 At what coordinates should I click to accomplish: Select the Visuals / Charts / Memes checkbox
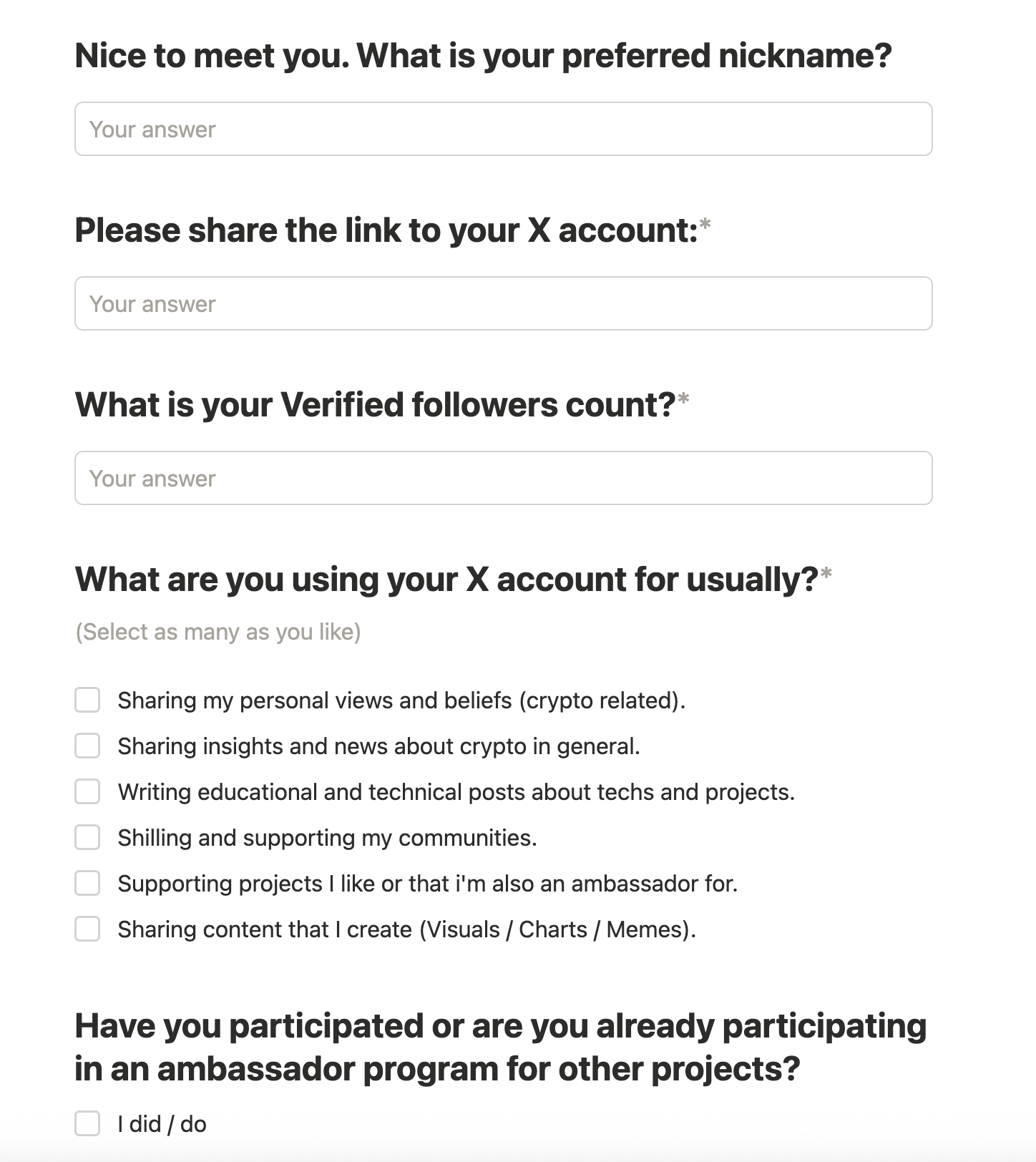87,929
